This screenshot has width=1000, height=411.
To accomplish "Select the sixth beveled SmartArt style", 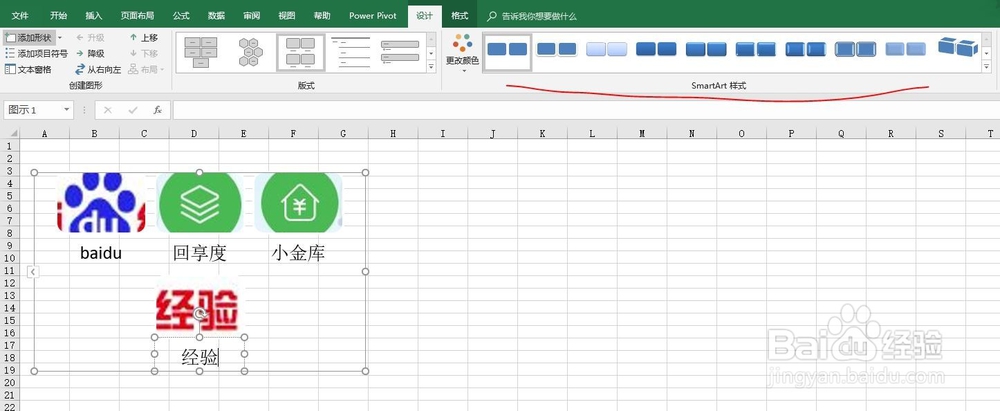I will point(756,49).
